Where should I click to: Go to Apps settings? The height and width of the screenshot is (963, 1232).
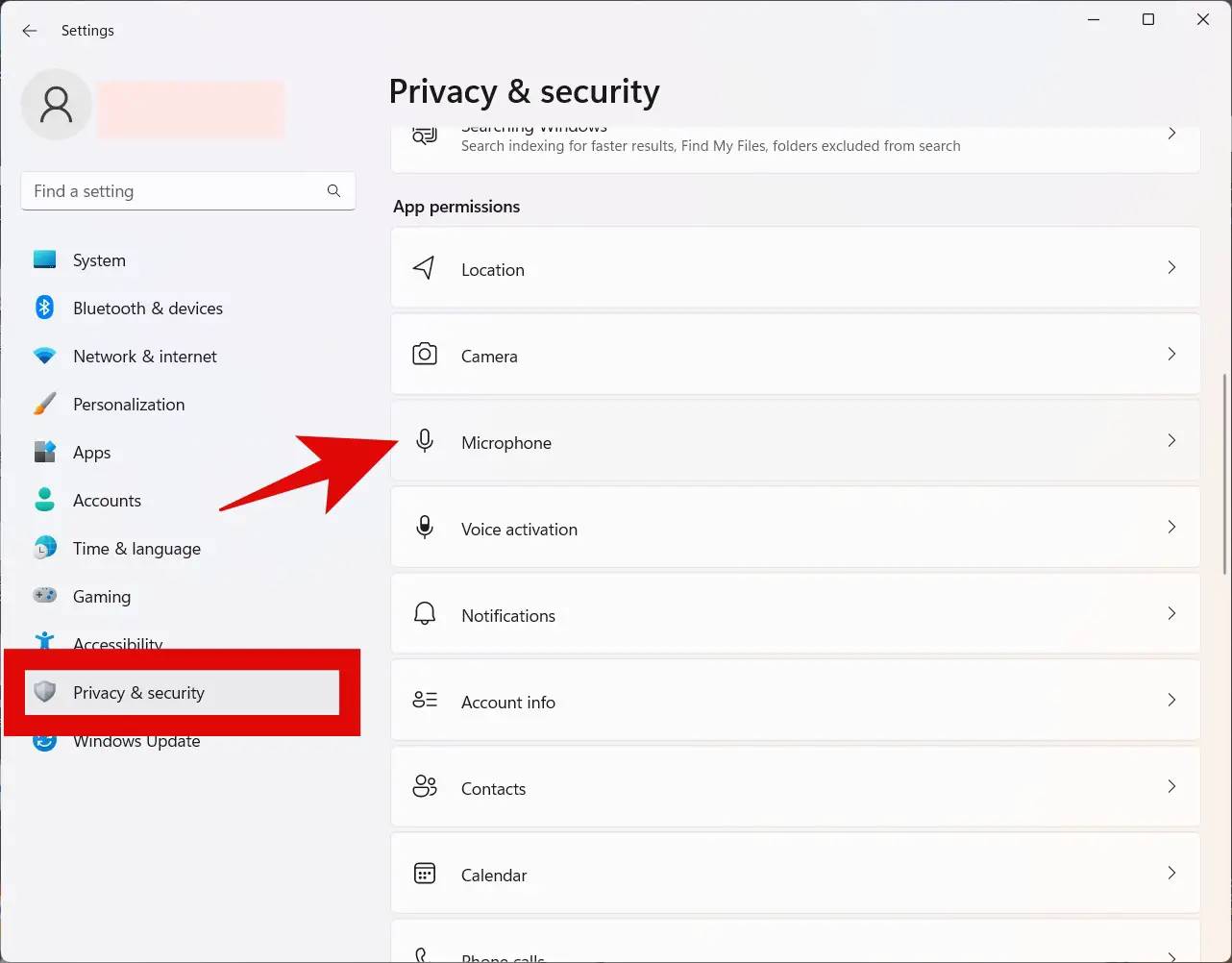point(92,453)
